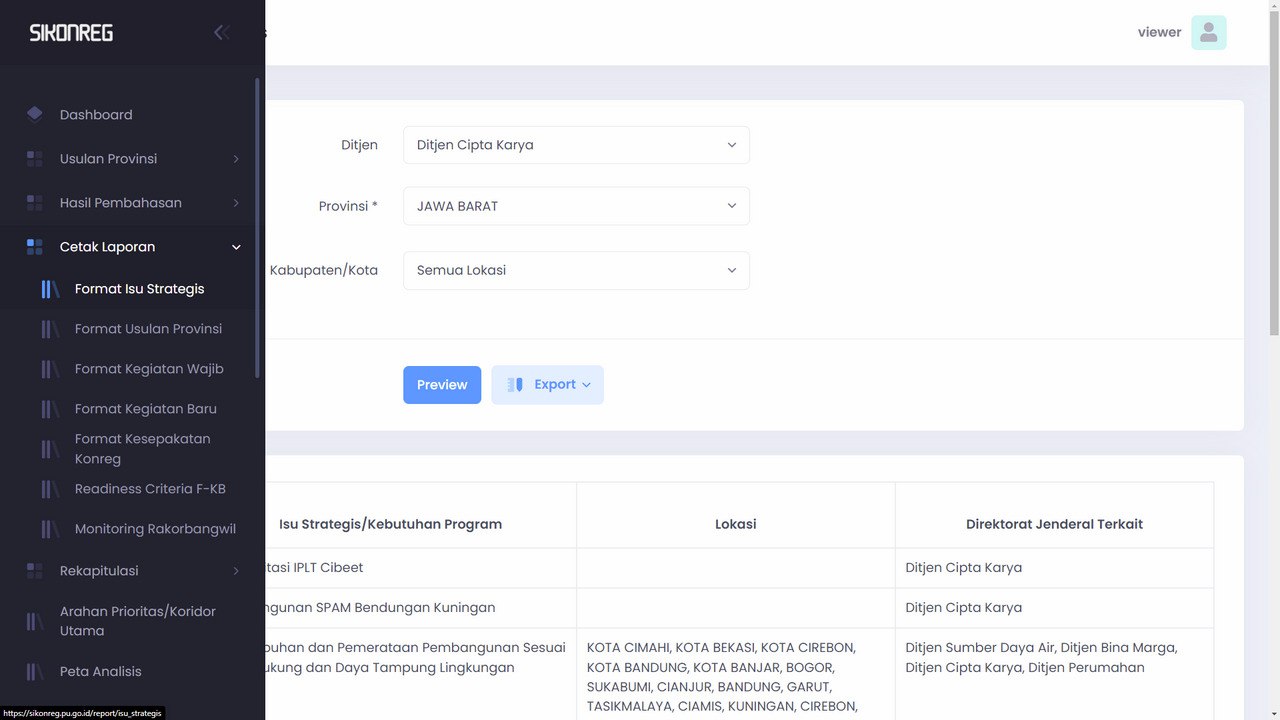Click the Rekapitulasi grid icon

click(x=35, y=571)
